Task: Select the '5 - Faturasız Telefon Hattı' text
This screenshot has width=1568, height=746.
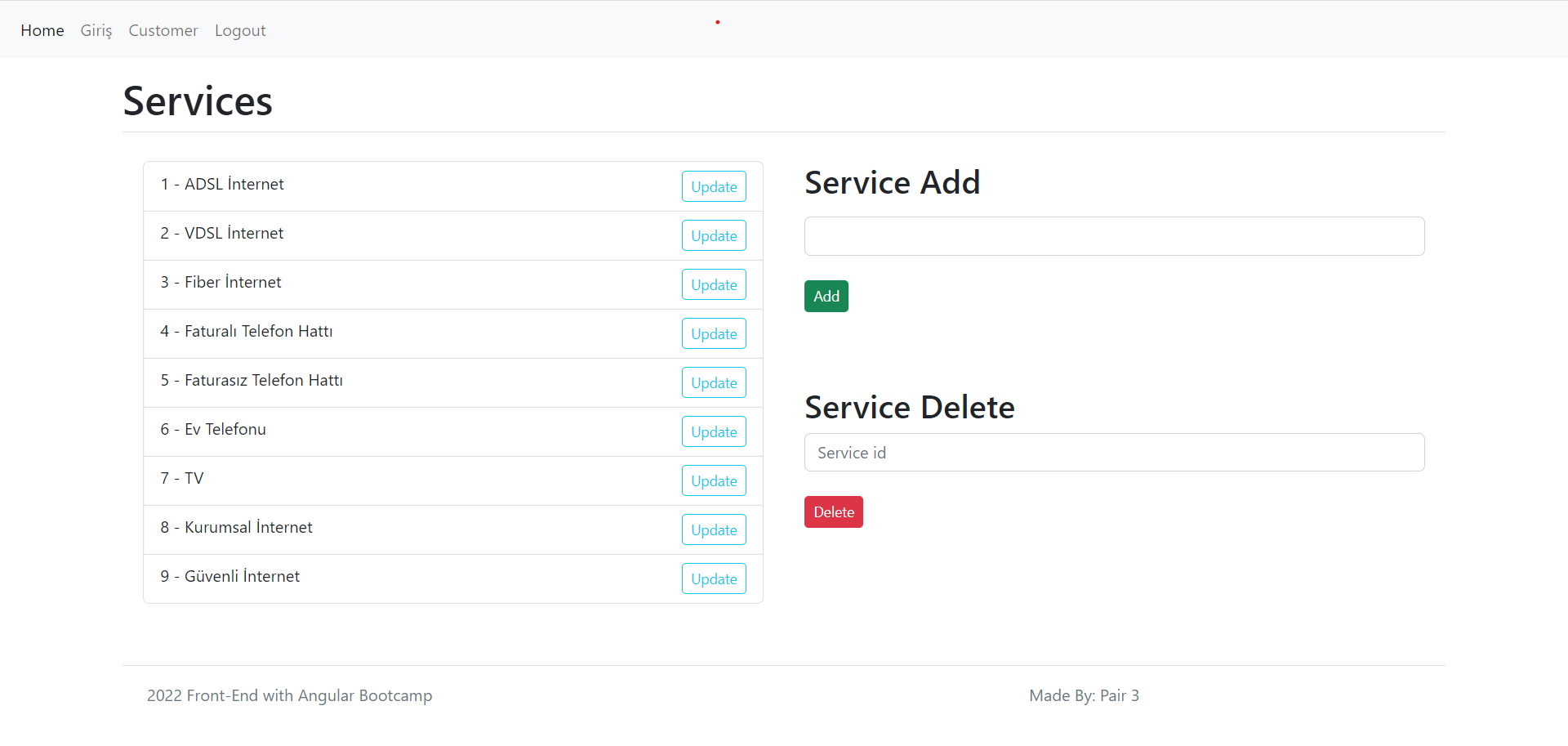Action: point(252,380)
